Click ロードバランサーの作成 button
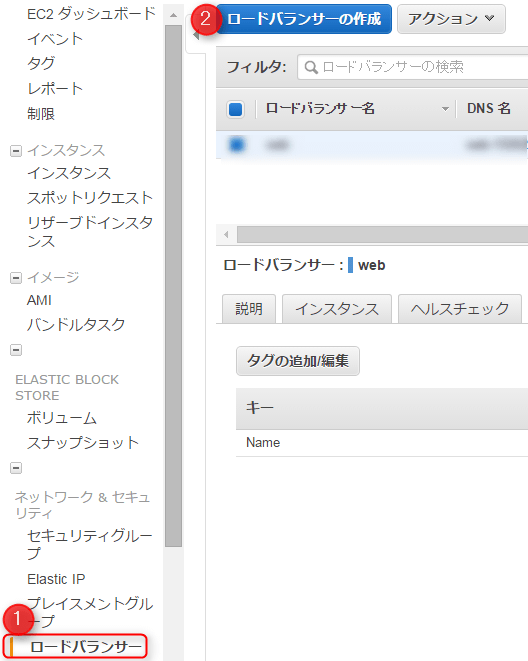The image size is (528, 661). click(304, 19)
